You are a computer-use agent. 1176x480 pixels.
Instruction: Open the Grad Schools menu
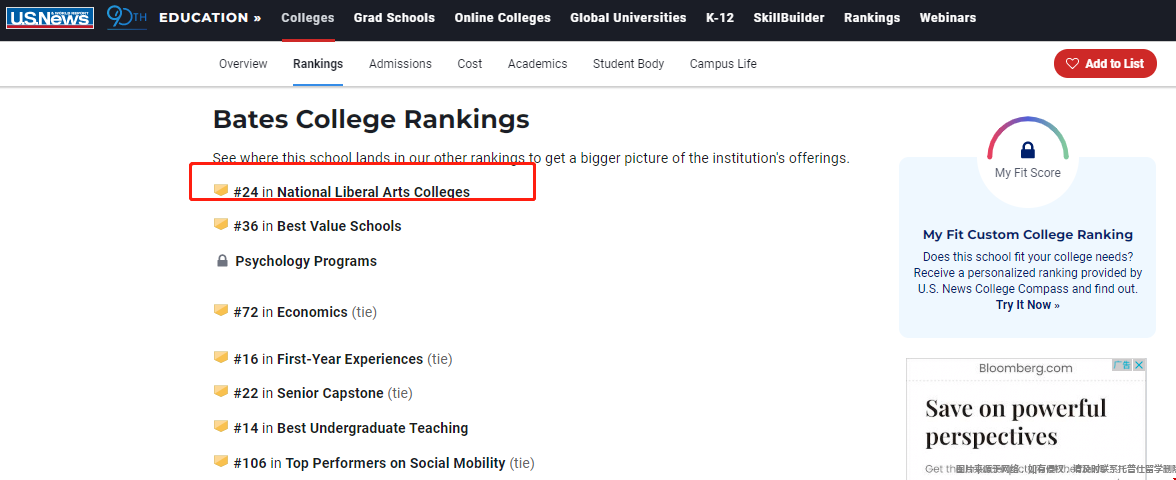coord(394,17)
